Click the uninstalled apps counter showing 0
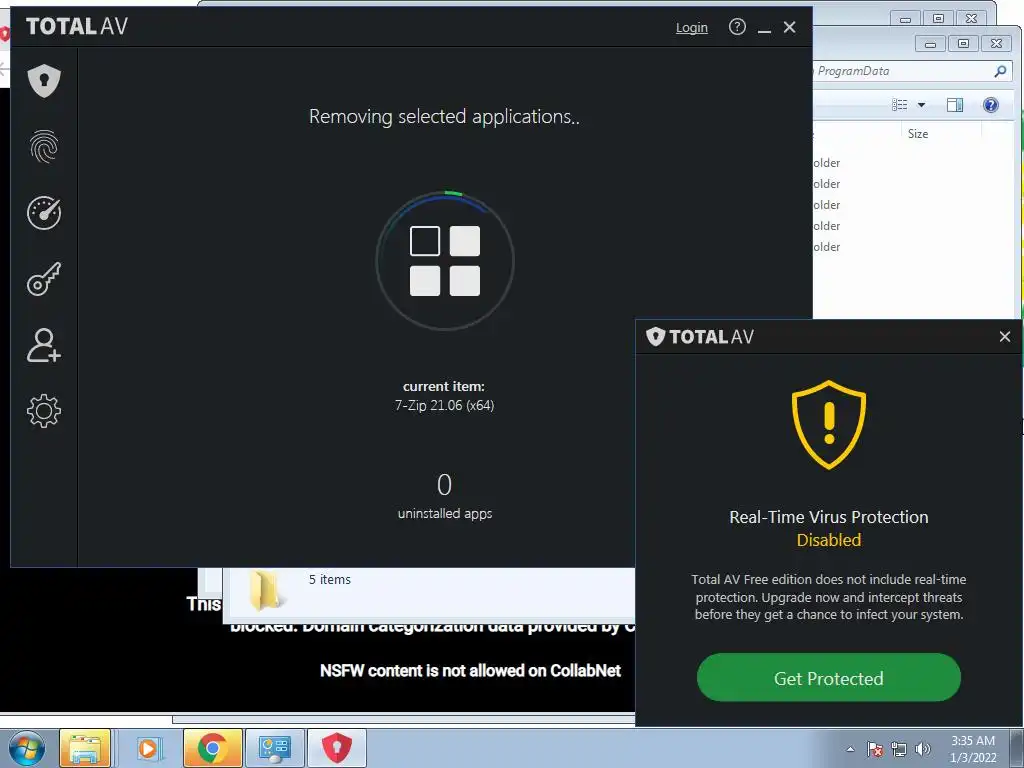The image size is (1024, 768). click(x=444, y=485)
